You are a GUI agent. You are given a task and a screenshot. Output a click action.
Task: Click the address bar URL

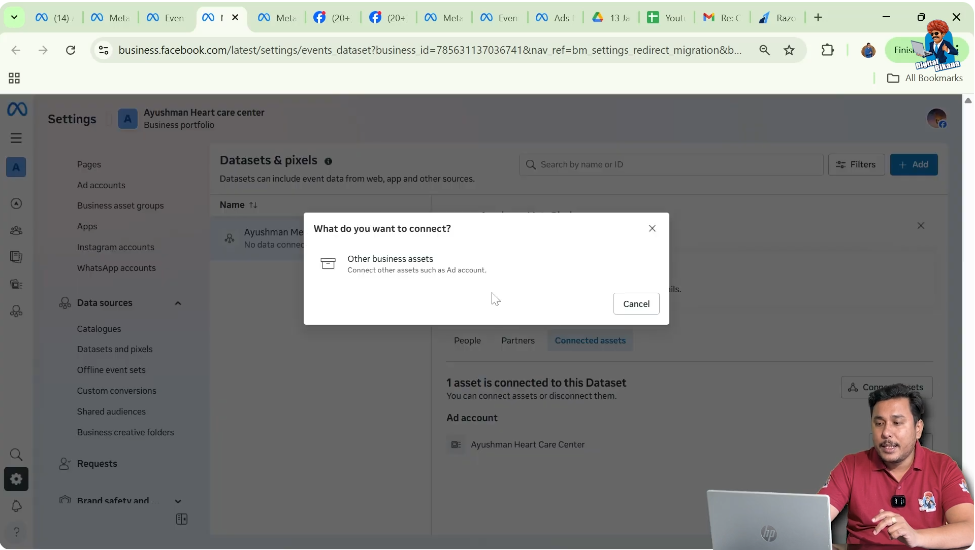[x=430, y=50]
